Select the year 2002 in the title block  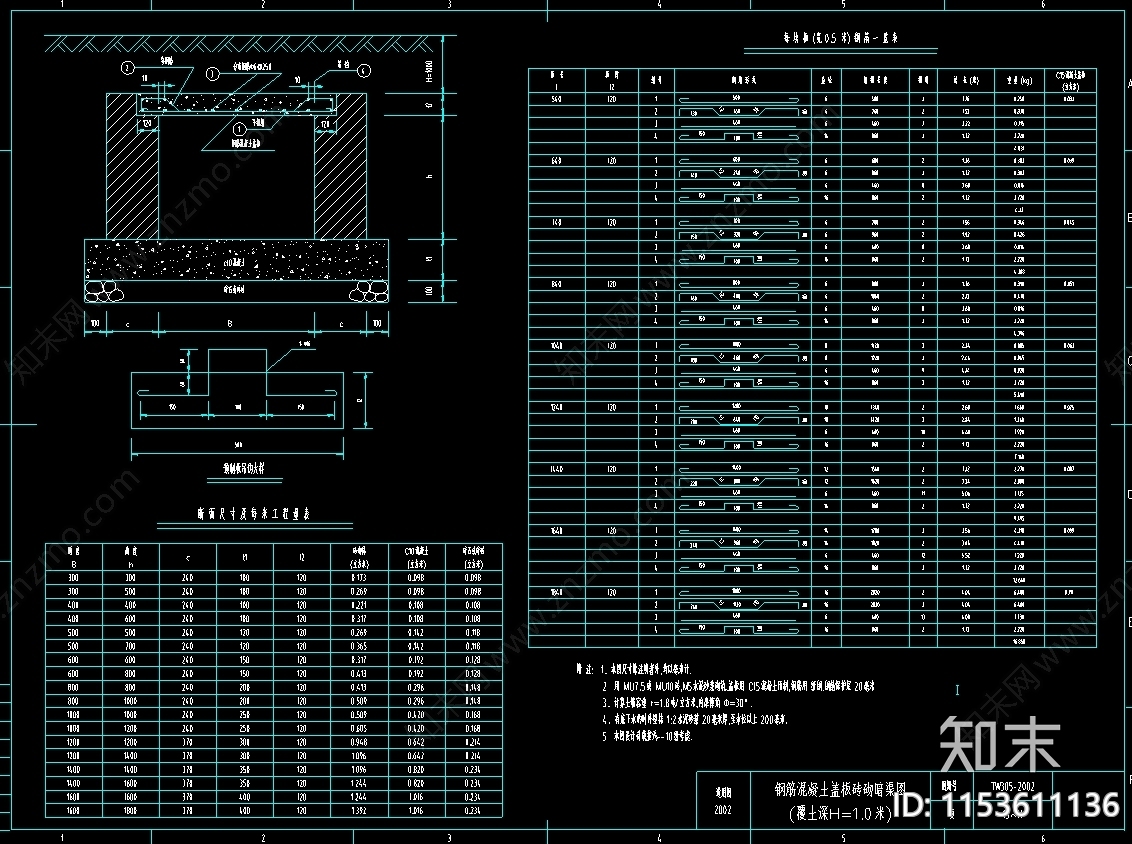(x=723, y=810)
